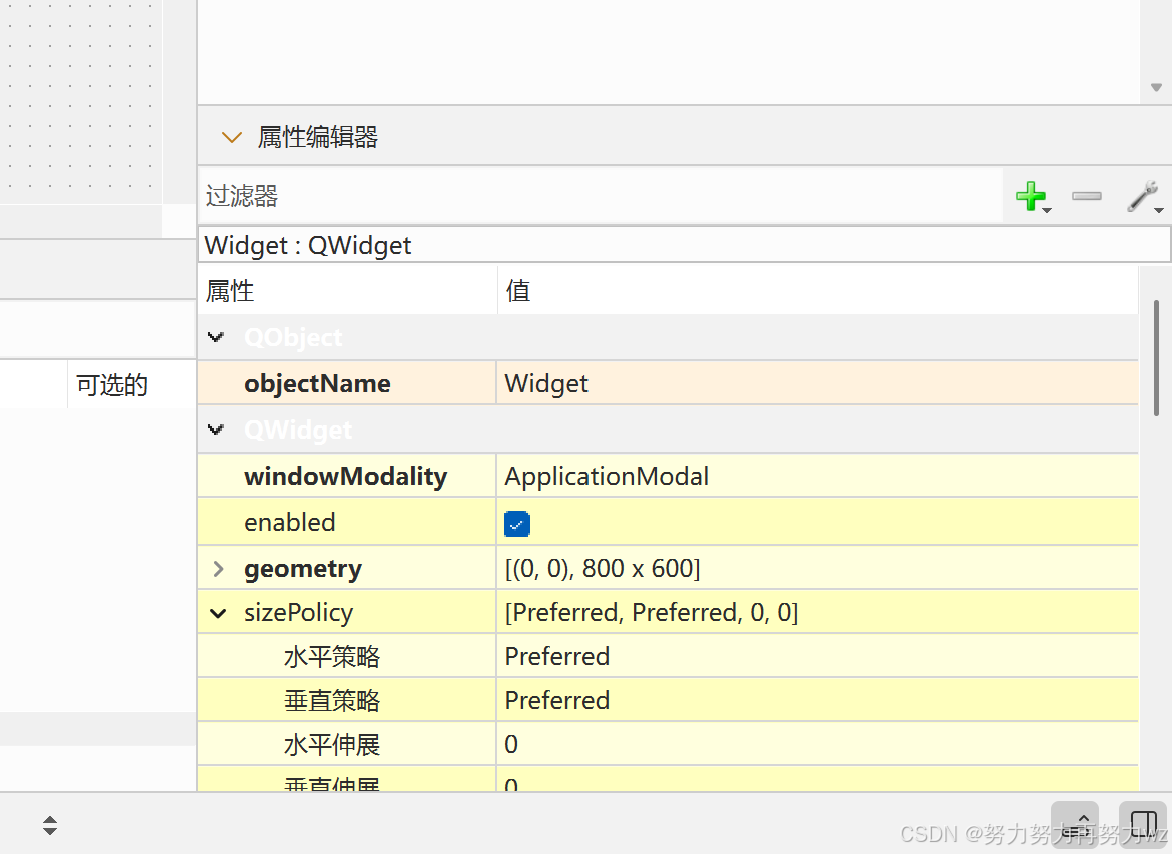Open the 水平策略 Preferred value dropdown
This screenshot has height=854, width=1172.
[x=817, y=656]
